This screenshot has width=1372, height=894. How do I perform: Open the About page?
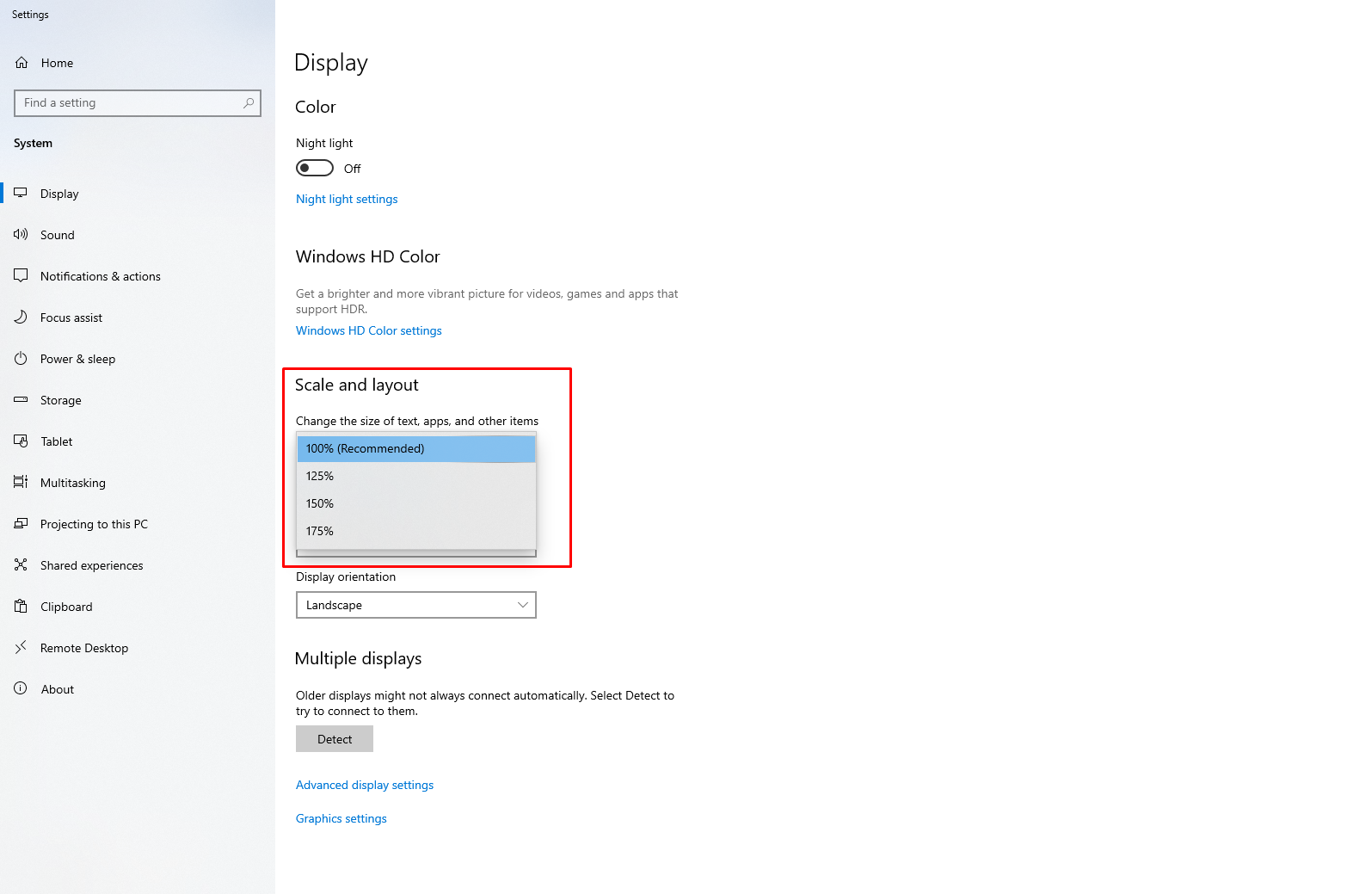pos(138,689)
